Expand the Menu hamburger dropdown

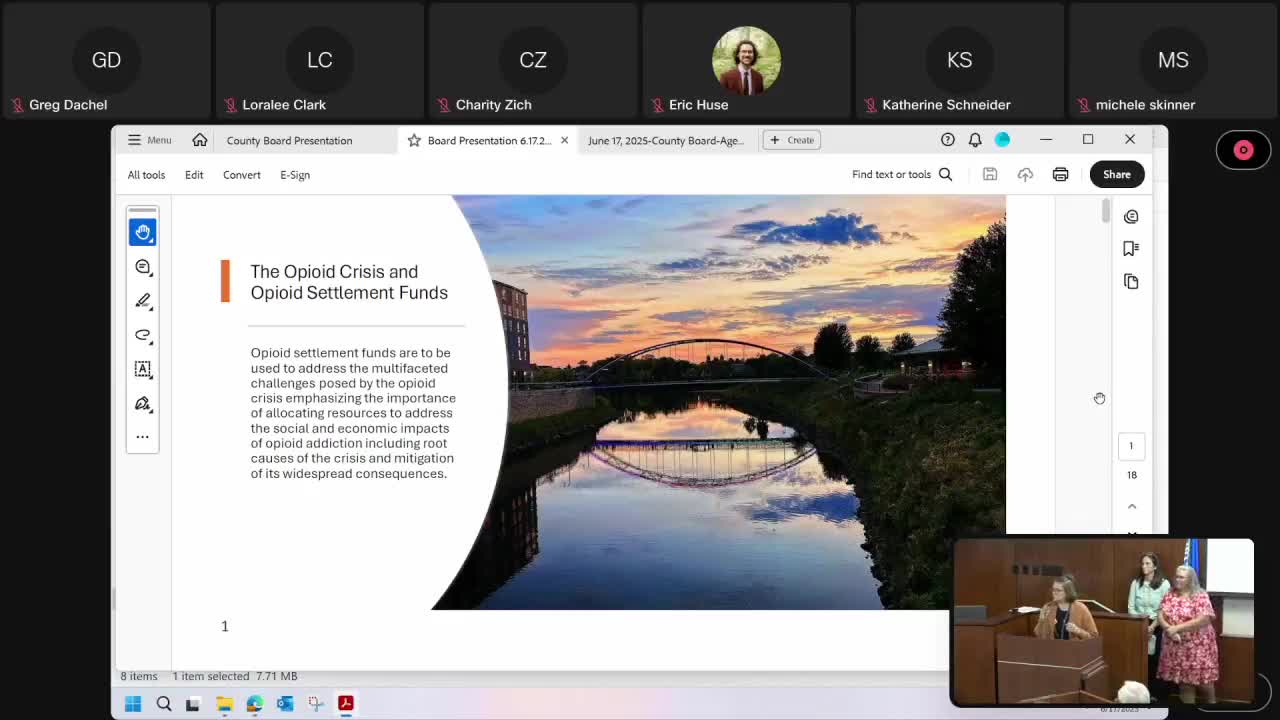click(x=149, y=140)
